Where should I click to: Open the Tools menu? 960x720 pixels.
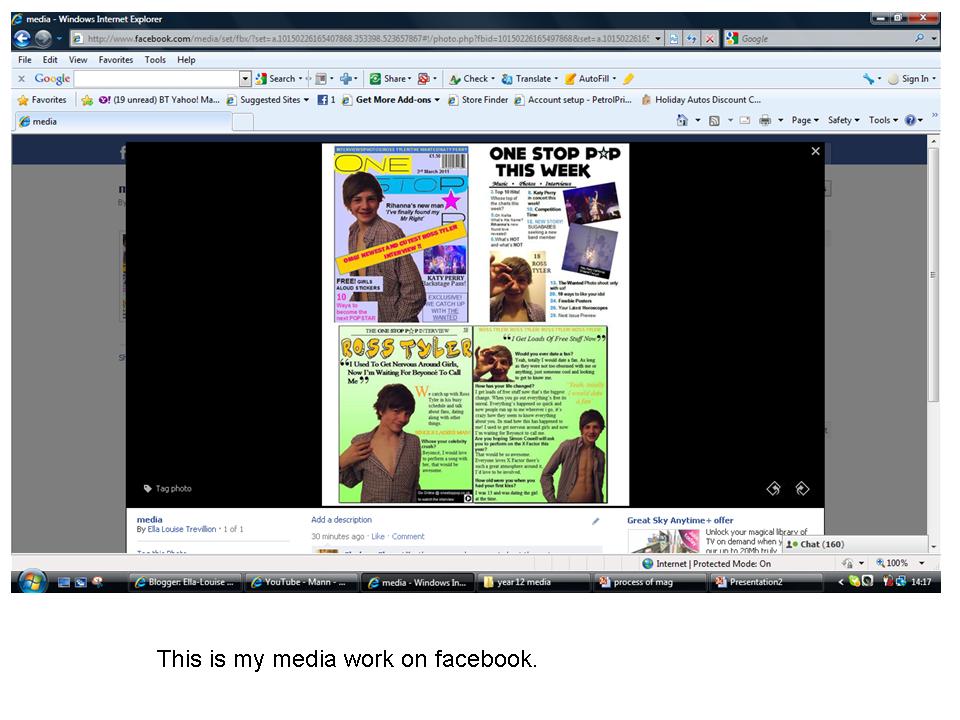tap(155, 60)
